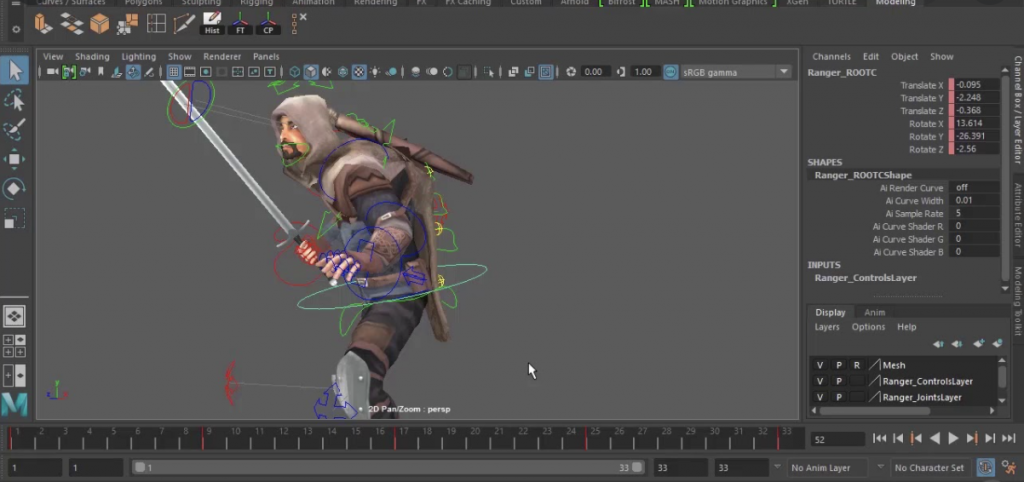This screenshot has width=1024, height=482.
Task: Activate the Move tool
Action: point(14,159)
